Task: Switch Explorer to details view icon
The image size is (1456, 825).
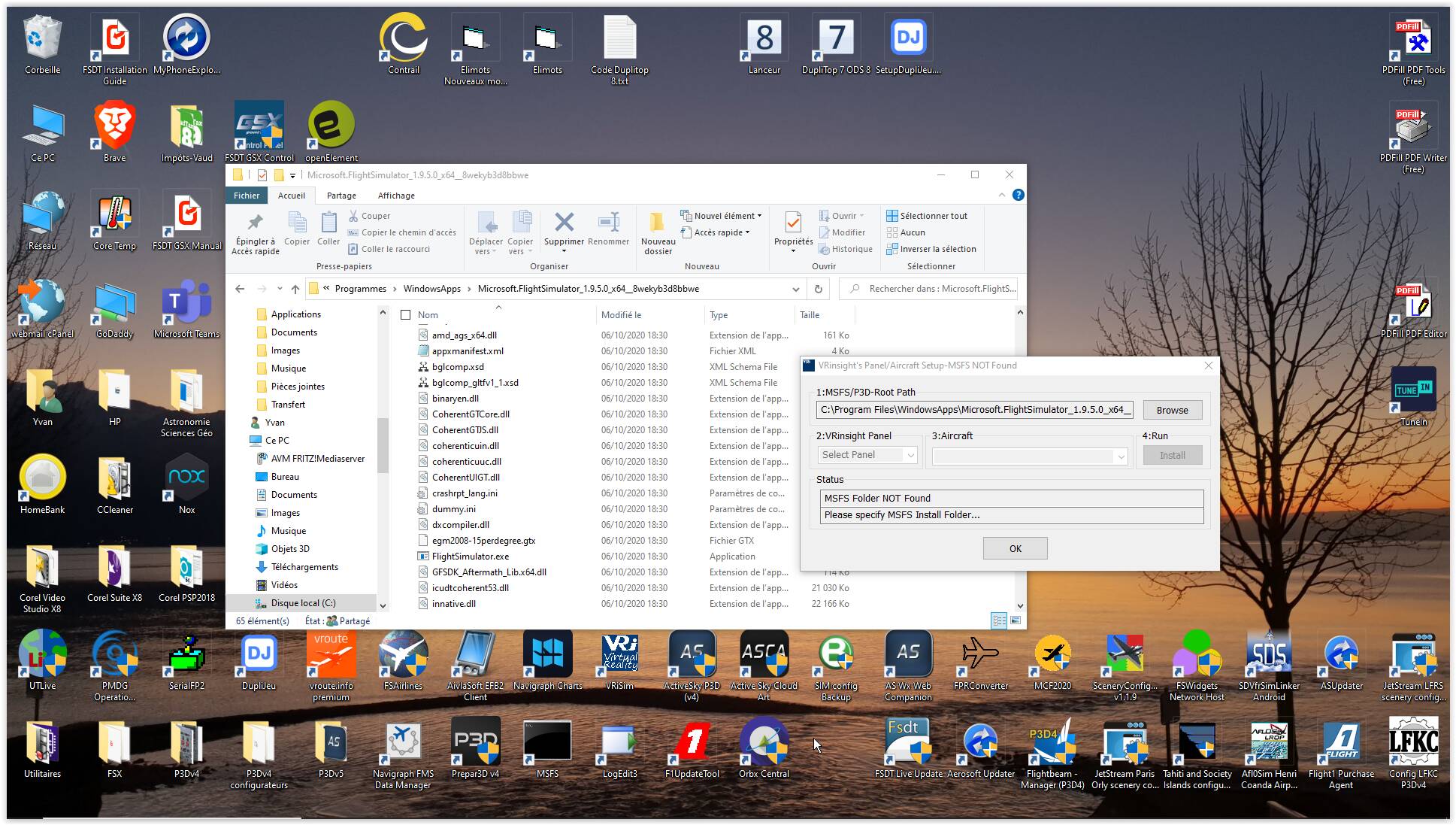Action: point(999,620)
